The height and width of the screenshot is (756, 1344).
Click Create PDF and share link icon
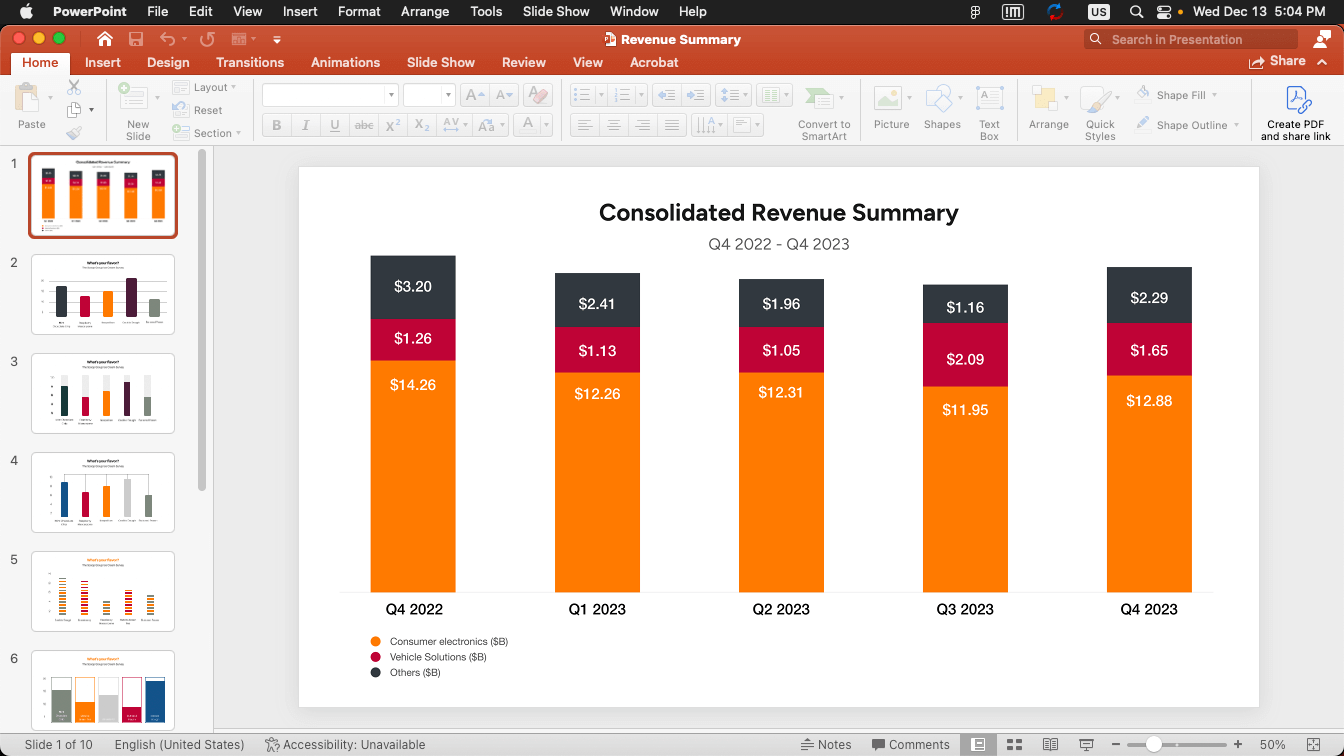pos(1296,101)
